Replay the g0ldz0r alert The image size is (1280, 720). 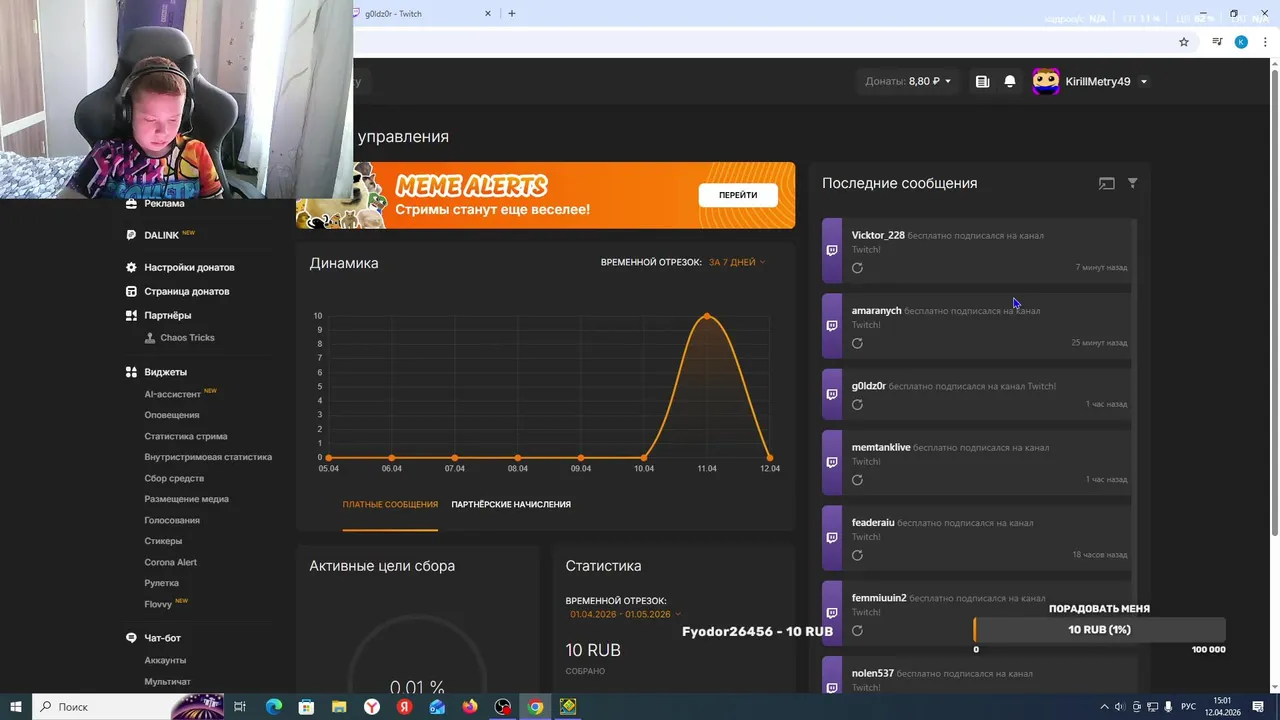coord(857,405)
